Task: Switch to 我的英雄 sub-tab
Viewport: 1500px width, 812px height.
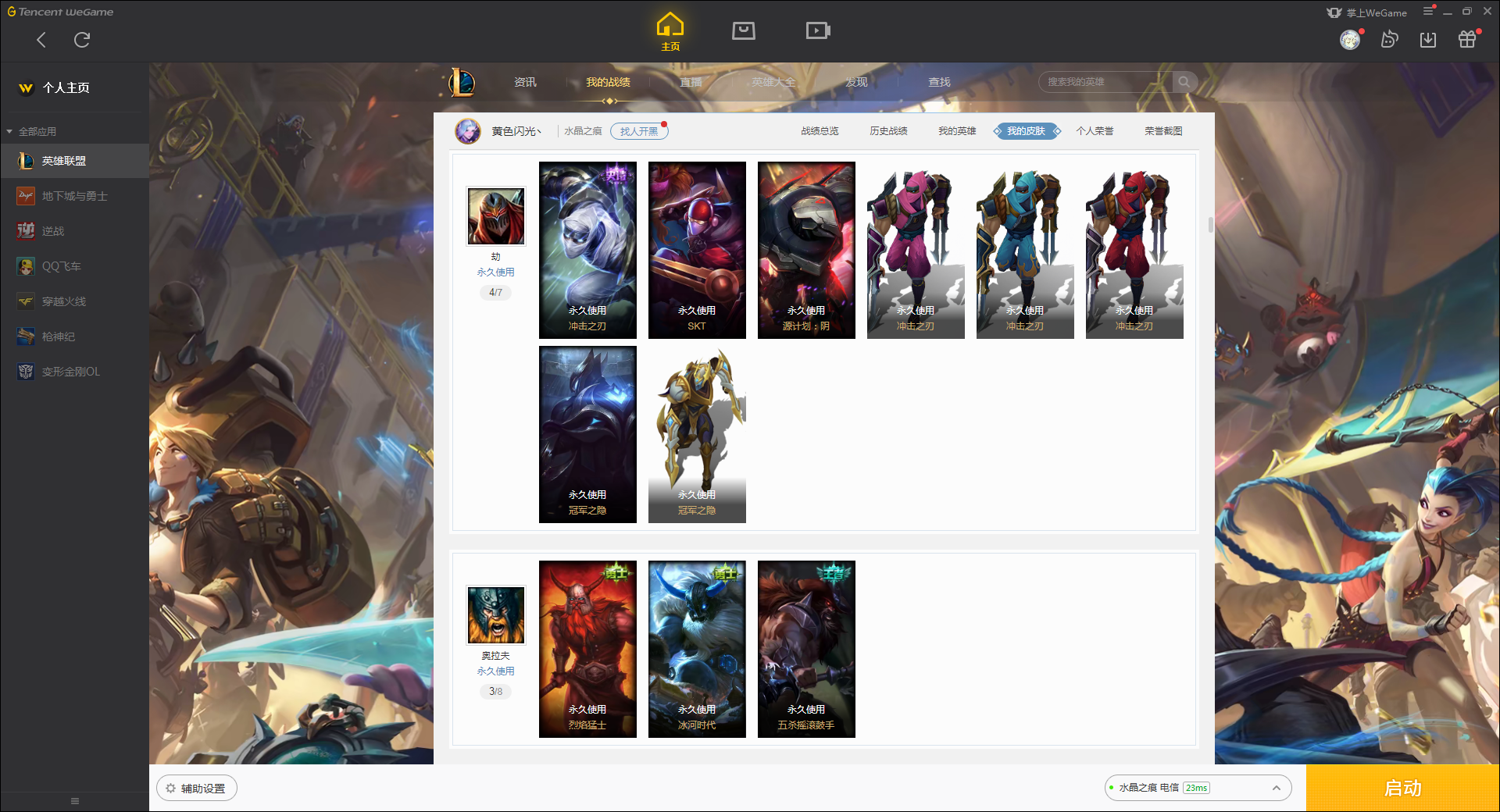Action: (957, 131)
